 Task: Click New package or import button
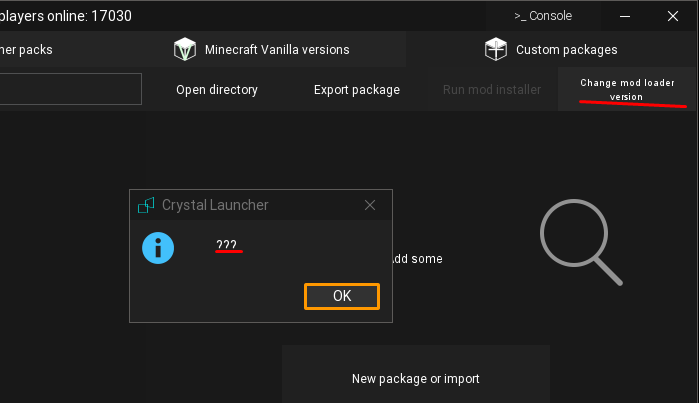coord(416,379)
